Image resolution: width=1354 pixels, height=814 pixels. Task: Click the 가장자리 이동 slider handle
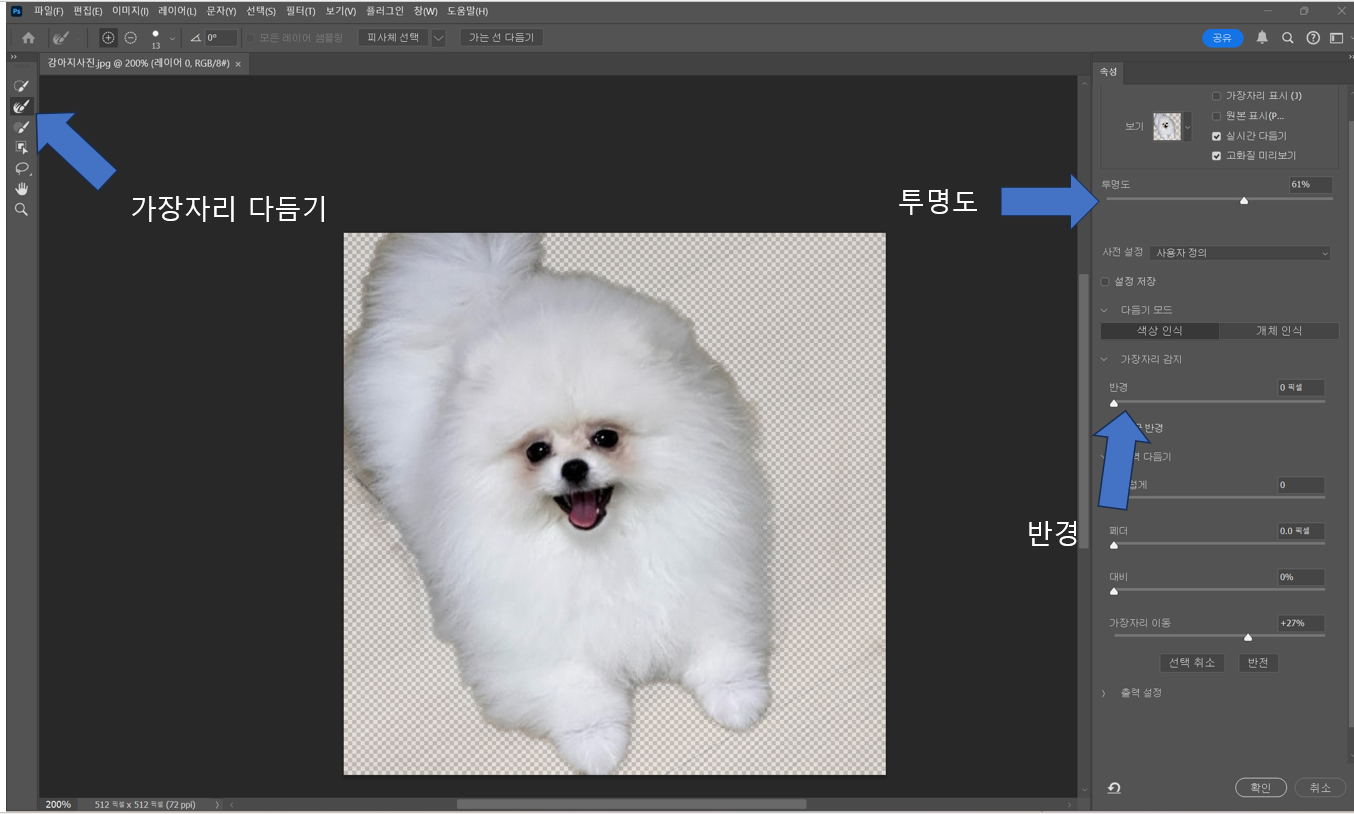[x=1247, y=637]
